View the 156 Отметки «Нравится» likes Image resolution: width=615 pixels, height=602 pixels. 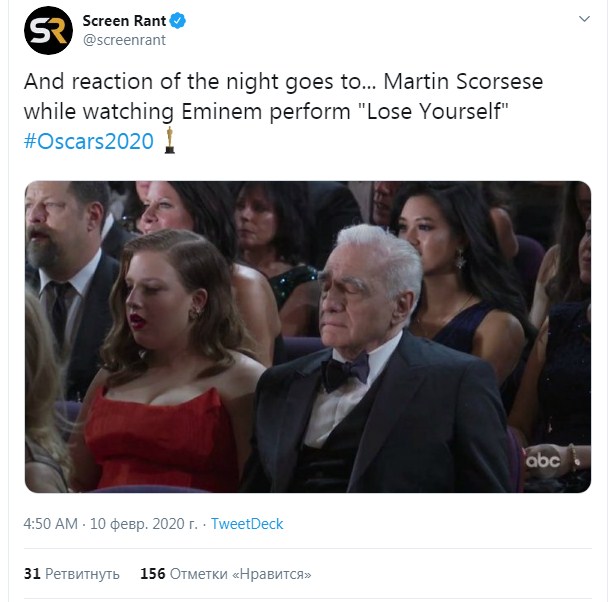(x=225, y=574)
